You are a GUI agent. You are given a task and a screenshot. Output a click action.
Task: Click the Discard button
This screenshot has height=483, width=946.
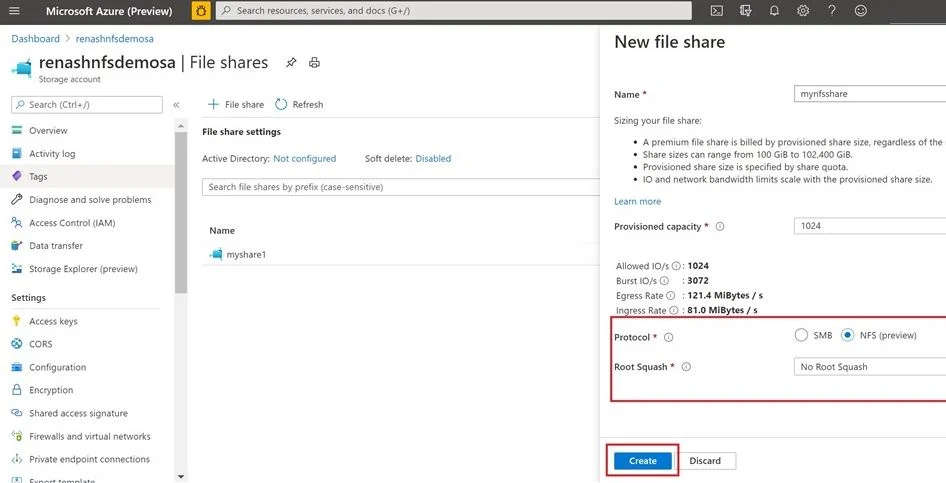click(705, 461)
